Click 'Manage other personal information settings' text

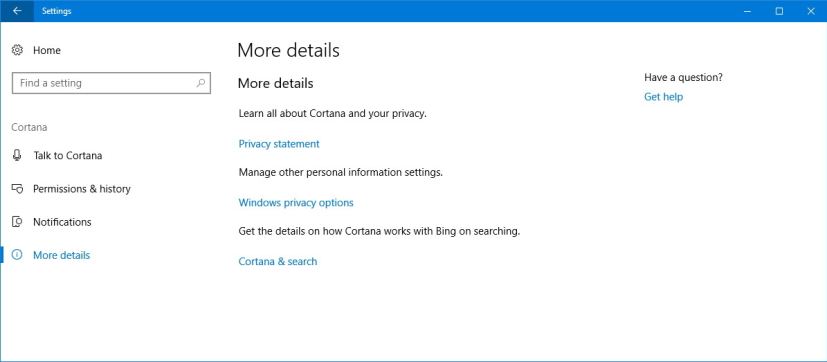(x=341, y=173)
